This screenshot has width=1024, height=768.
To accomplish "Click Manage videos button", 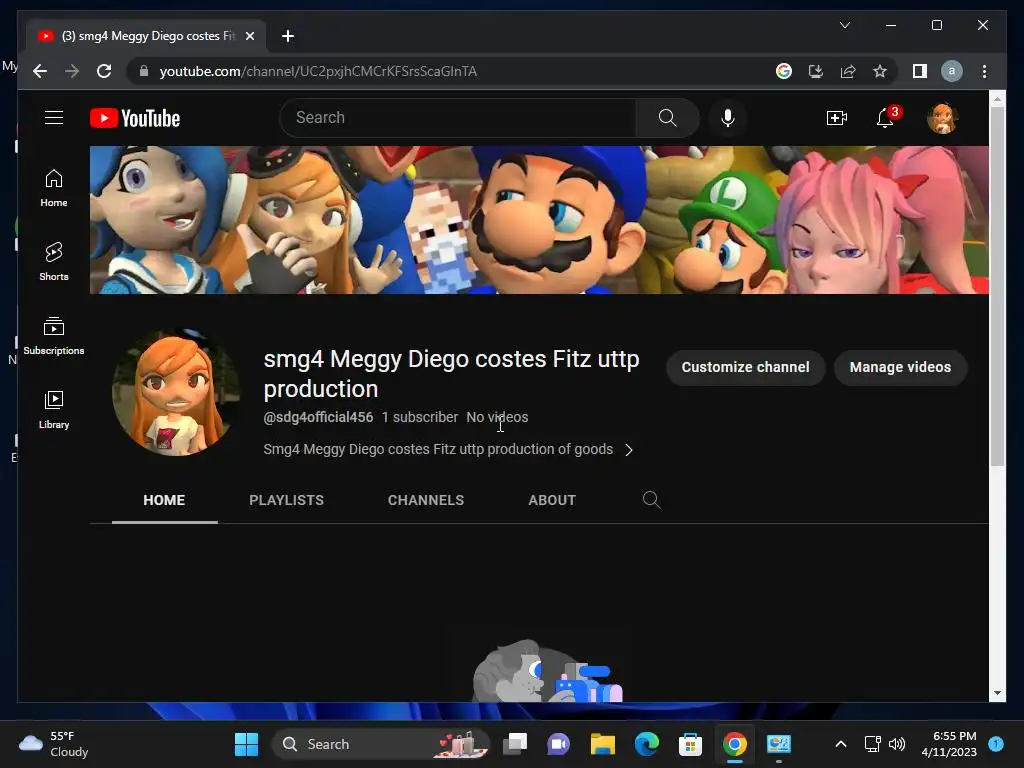I will (900, 367).
